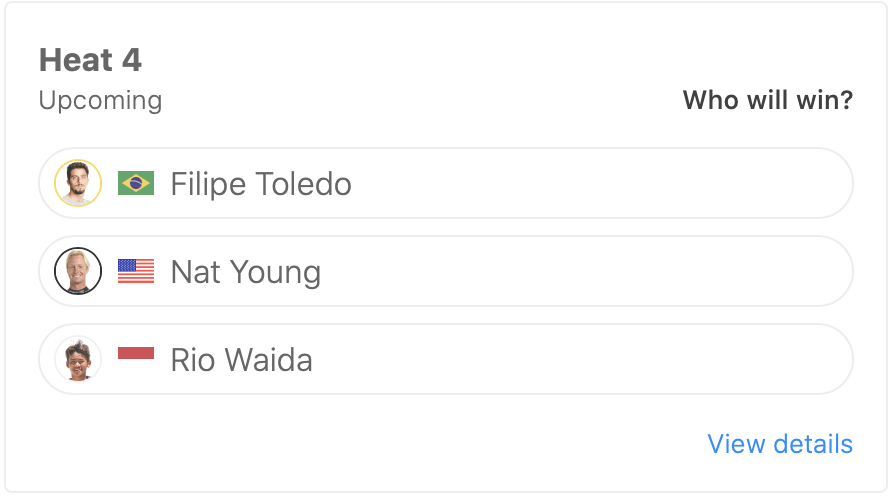894x496 pixels.
Task: Click the Indonesia flag icon
Action: click(x=136, y=354)
